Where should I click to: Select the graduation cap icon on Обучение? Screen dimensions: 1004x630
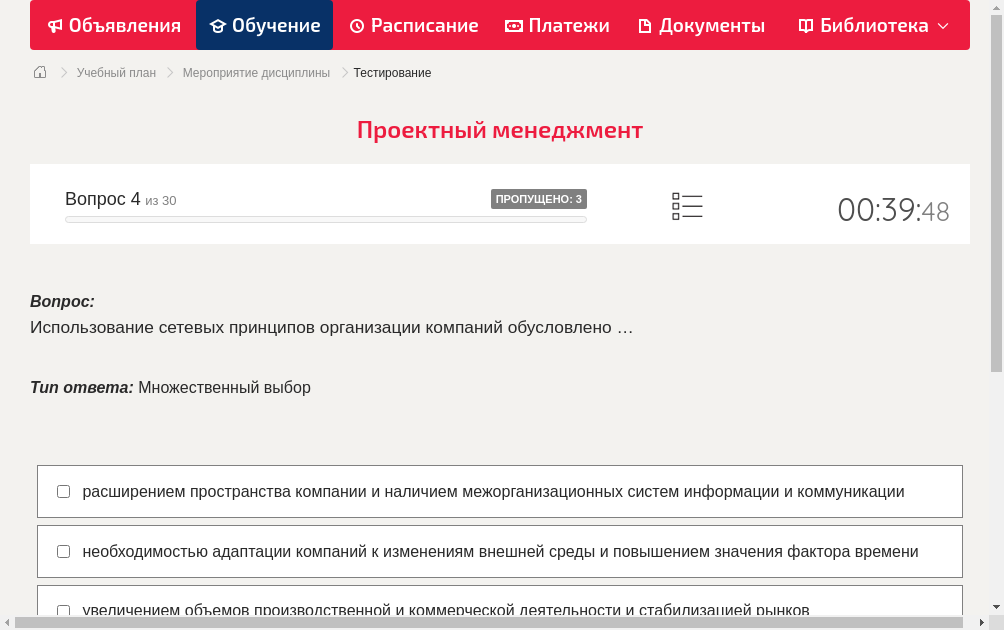tap(221, 25)
